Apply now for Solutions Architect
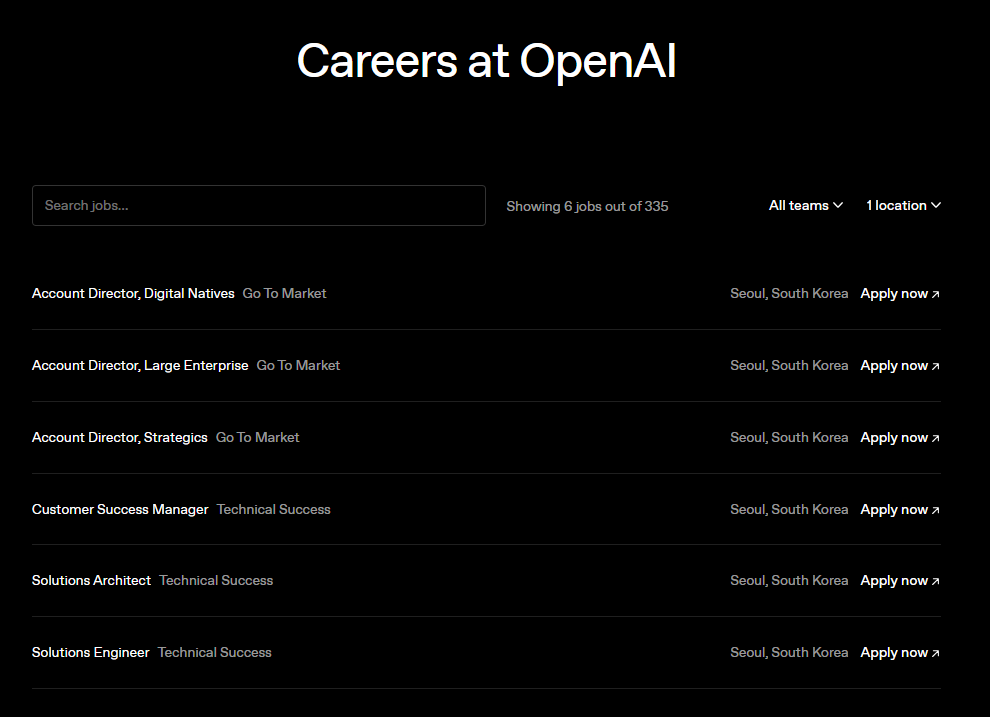This screenshot has width=990, height=717. click(x=900, y=580)
